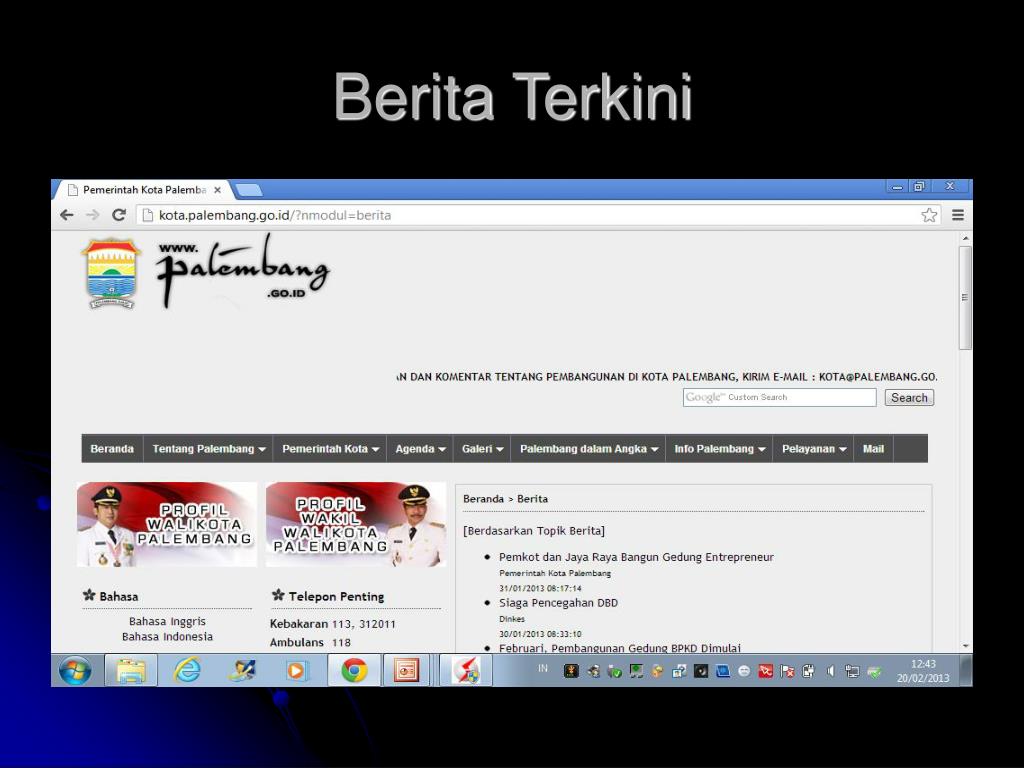
Task: Open the Siaga Pencegahan DBD news
Action: coord(558,603)
